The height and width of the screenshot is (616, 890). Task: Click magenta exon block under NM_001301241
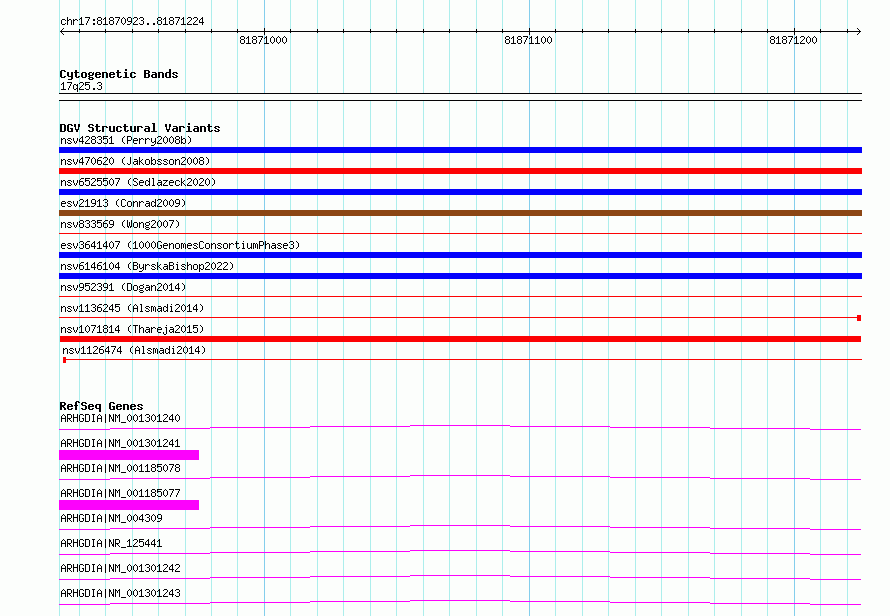coord(129,455)
